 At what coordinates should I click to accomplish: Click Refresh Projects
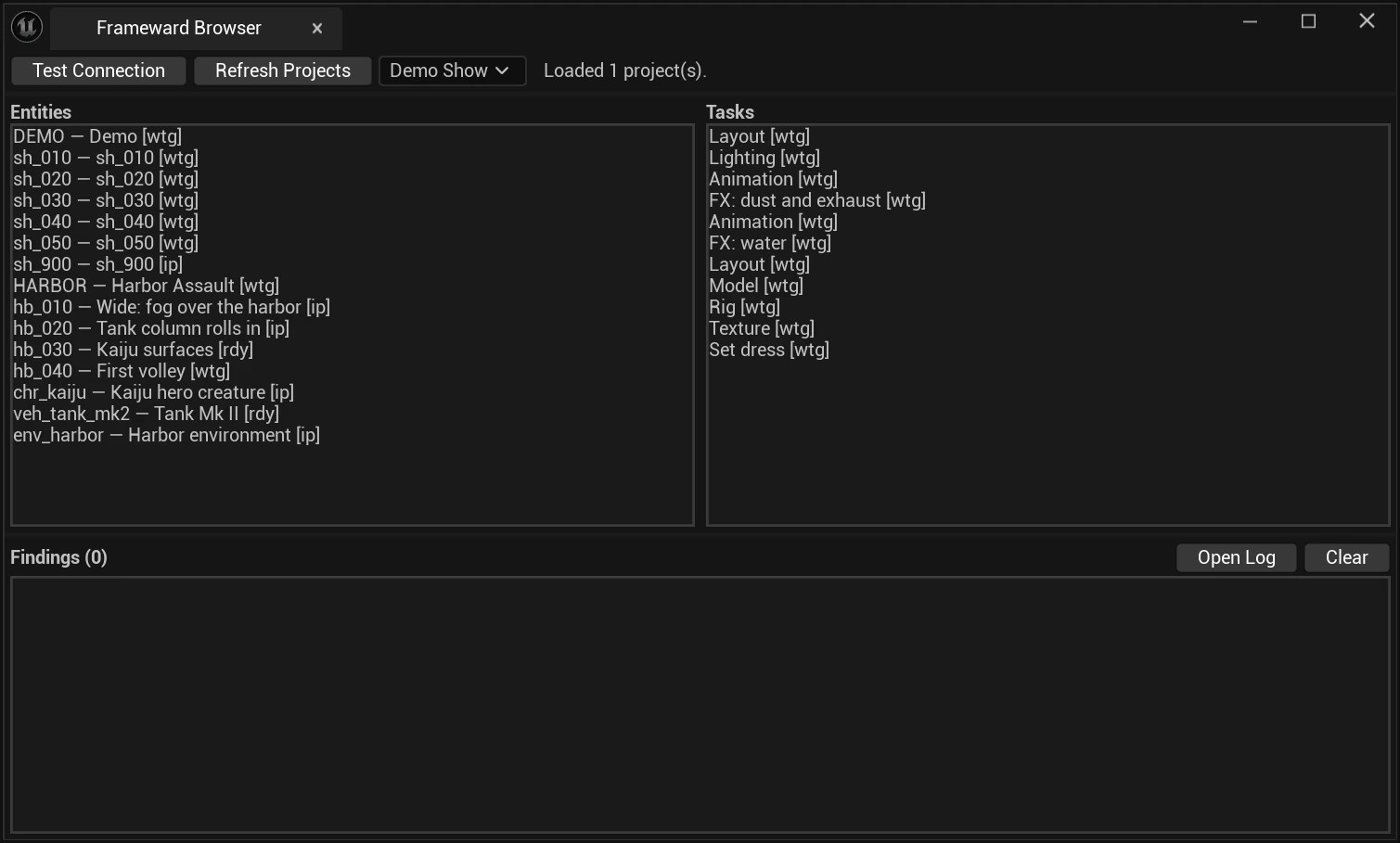[x=283, y=70]
